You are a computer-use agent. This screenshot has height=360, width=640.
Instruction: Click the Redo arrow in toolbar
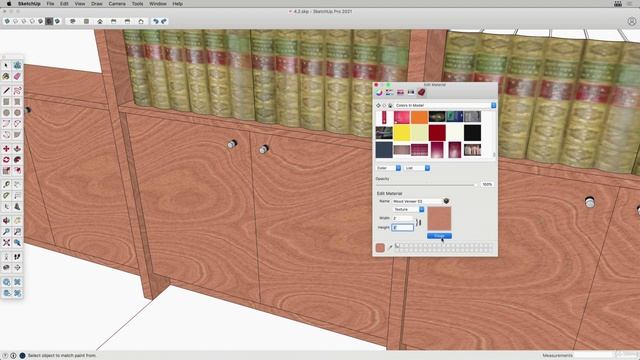tap(164, 21)
